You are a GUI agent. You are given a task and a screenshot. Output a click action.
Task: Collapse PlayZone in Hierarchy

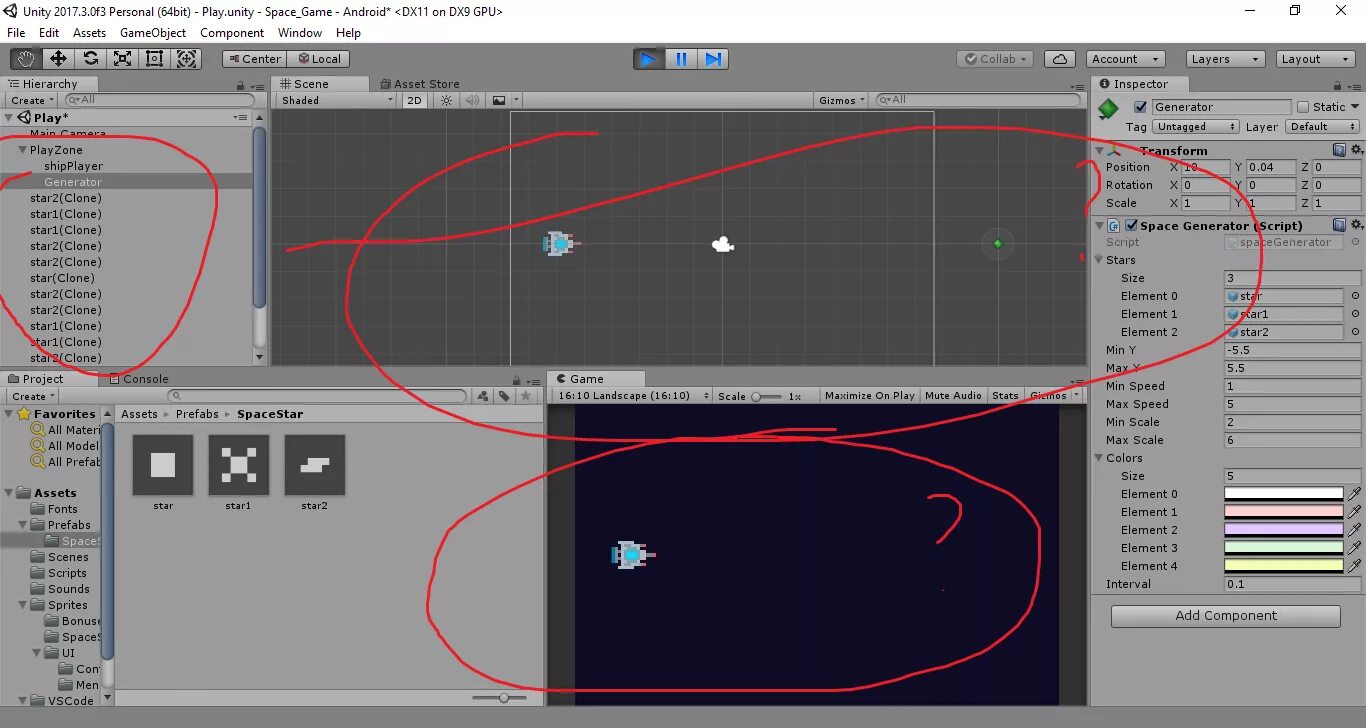click(x=22, y=150)
